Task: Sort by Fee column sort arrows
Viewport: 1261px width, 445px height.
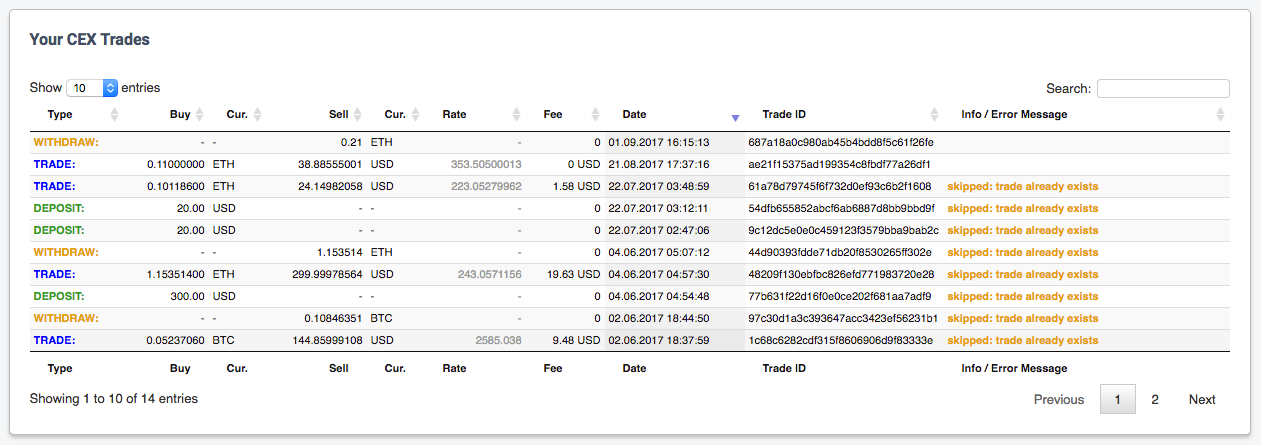Action: 595,115
